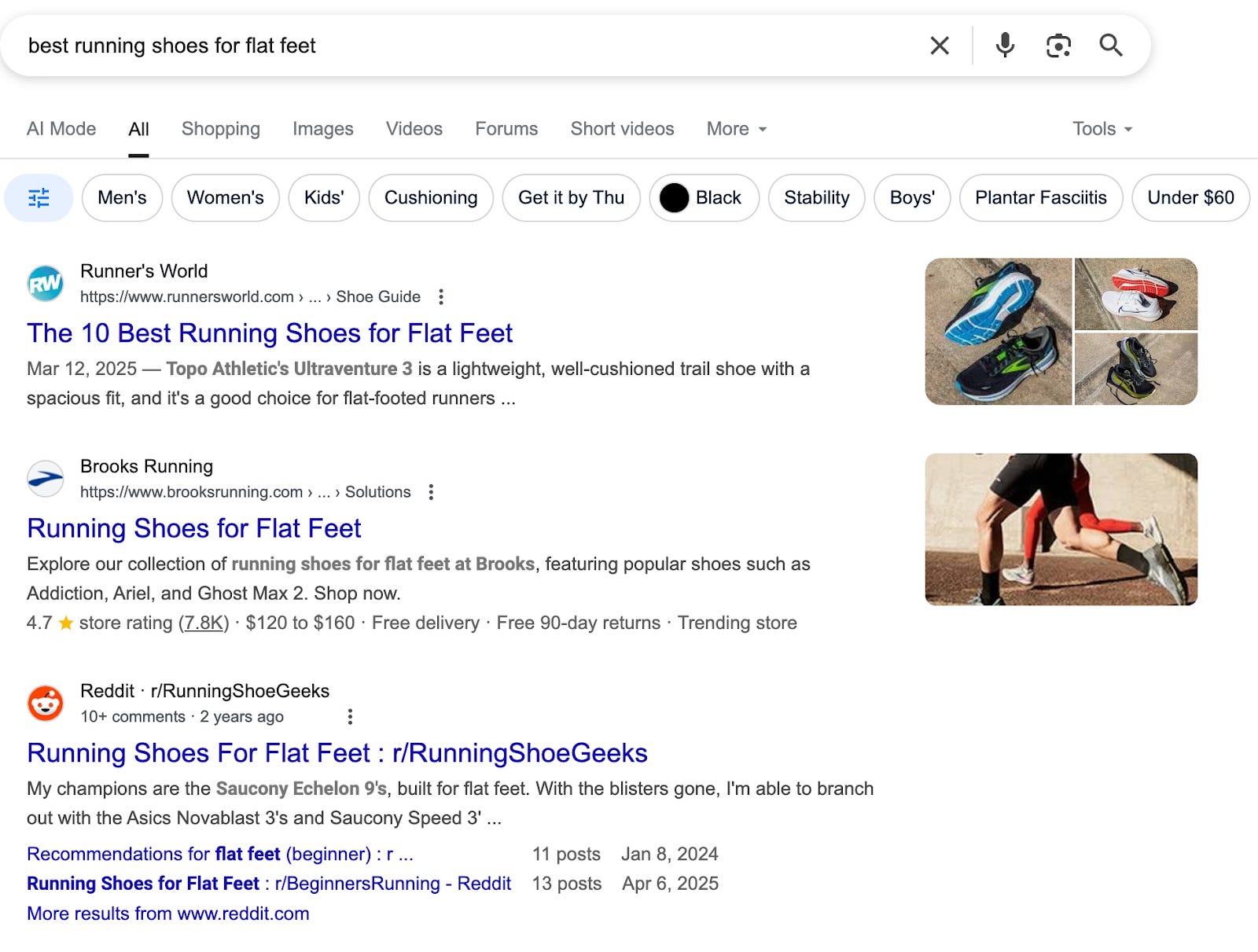The width and height of the screenshot is (1258, 952).
Task: Open Runner's World result options menu
Action: point(441,297)
